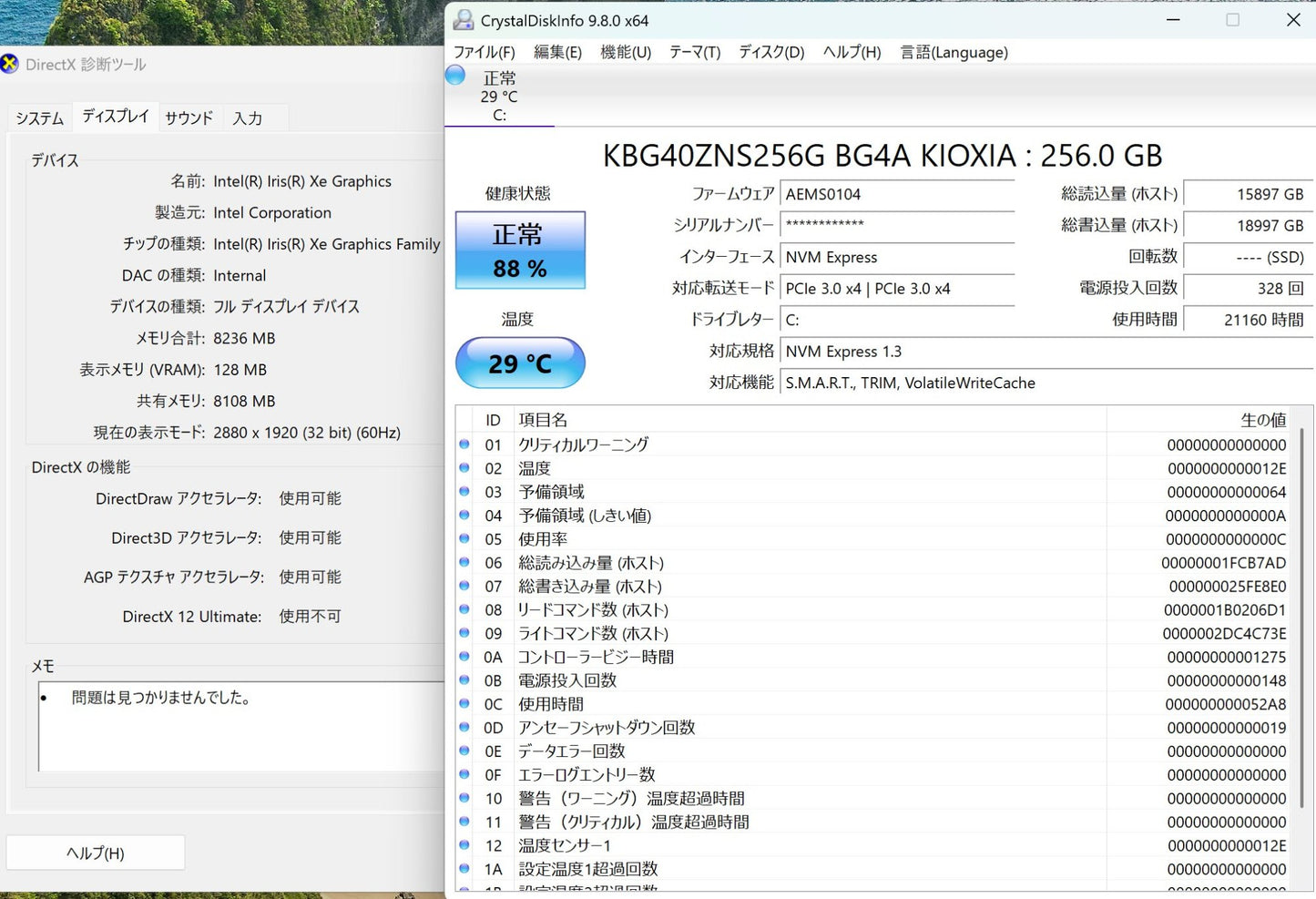This screenshot has width=1316, height=899.
Task: Click the ID column header
Action: 493,420
